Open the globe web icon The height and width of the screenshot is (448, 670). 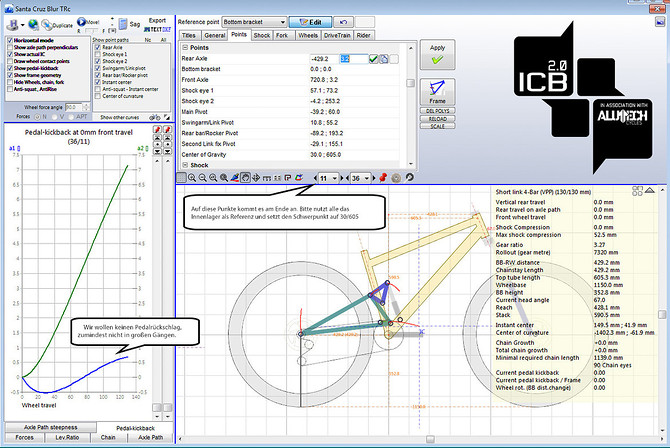(x=33, y=25)
